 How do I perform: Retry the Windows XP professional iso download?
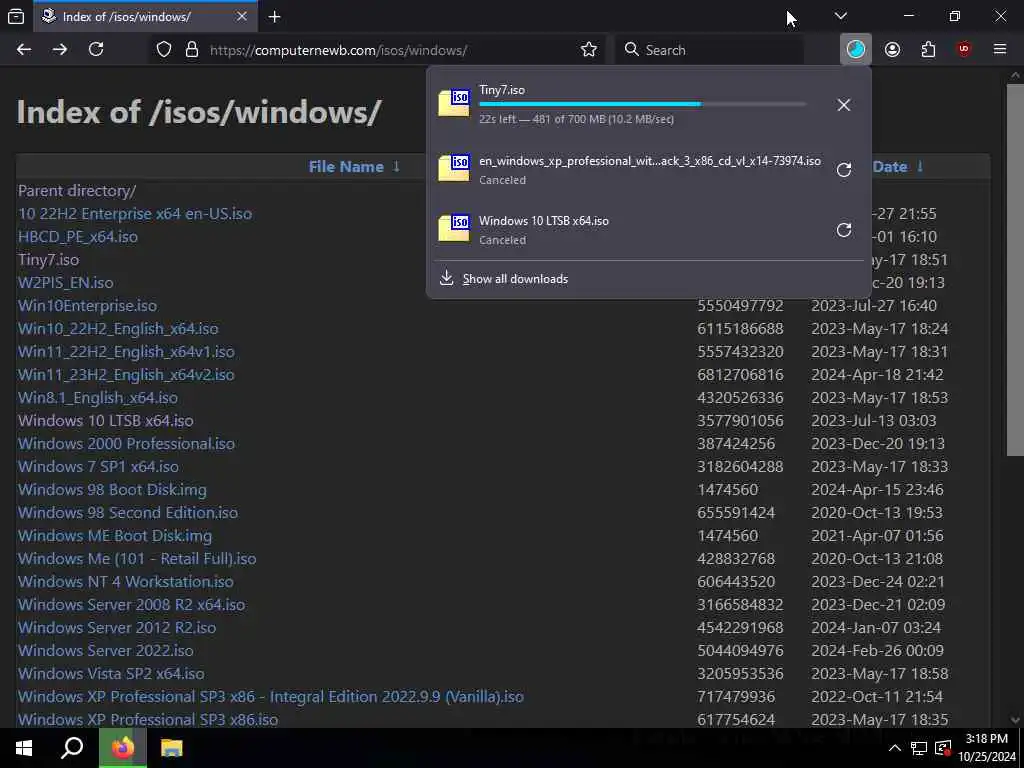point(844,170)
